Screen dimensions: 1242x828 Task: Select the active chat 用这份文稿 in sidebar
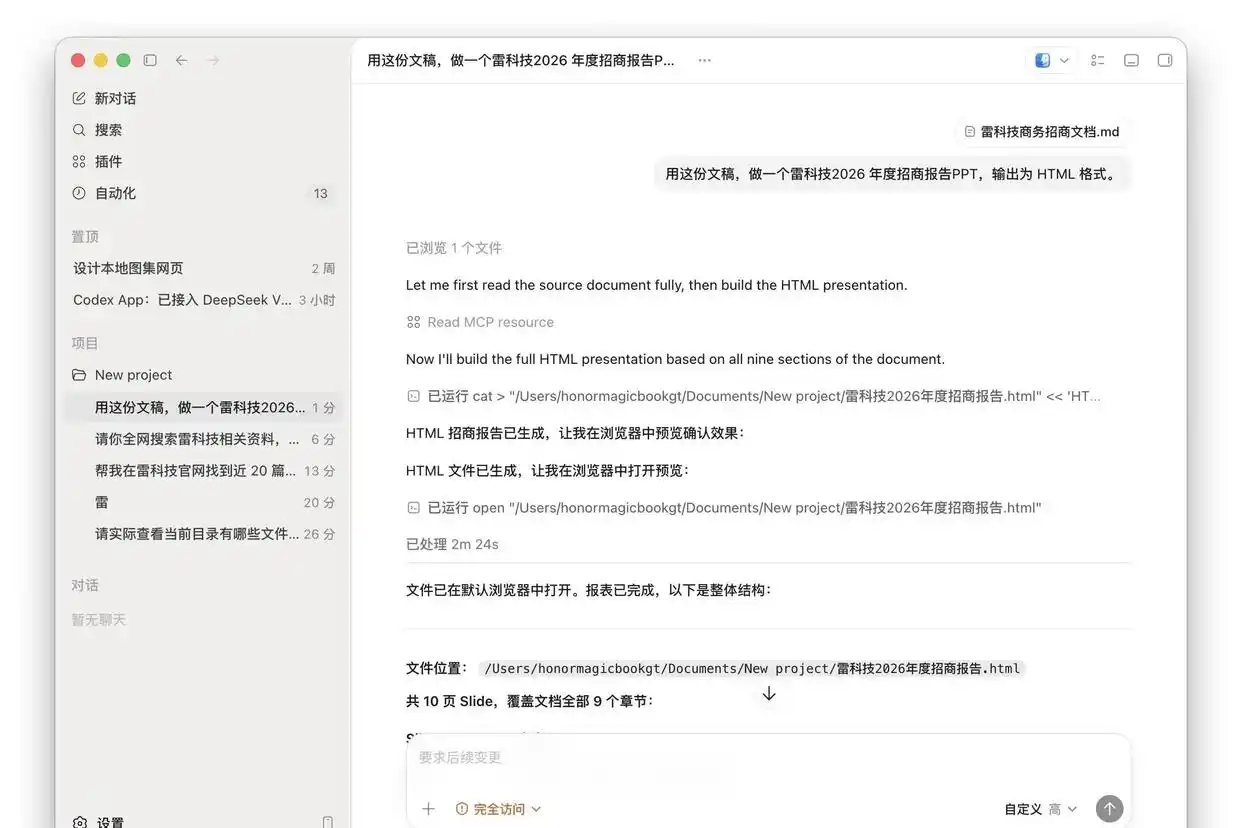tap(203, 407)
